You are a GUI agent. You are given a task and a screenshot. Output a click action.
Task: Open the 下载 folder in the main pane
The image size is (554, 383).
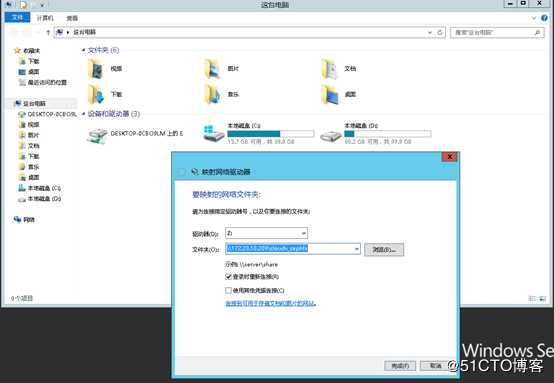pyautogui.click(x=105, y=94)
